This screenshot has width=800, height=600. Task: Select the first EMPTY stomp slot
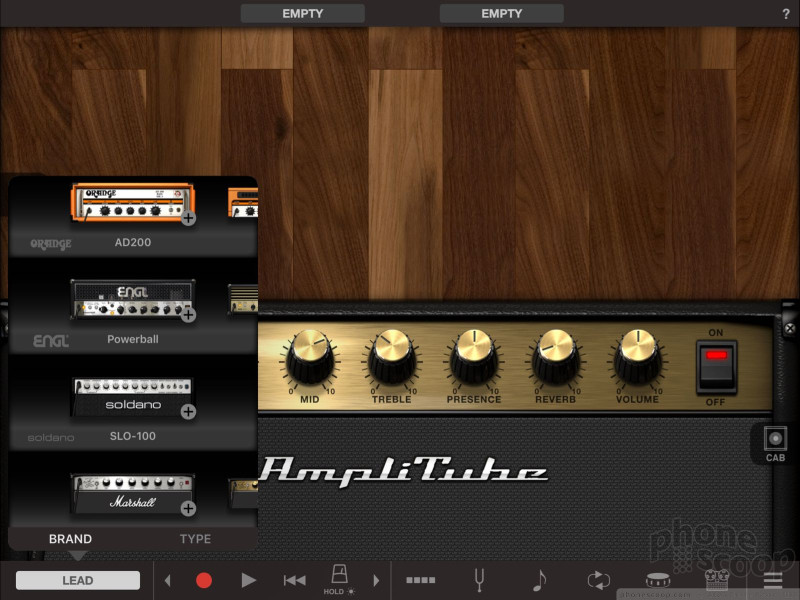[x=303, y=14]
